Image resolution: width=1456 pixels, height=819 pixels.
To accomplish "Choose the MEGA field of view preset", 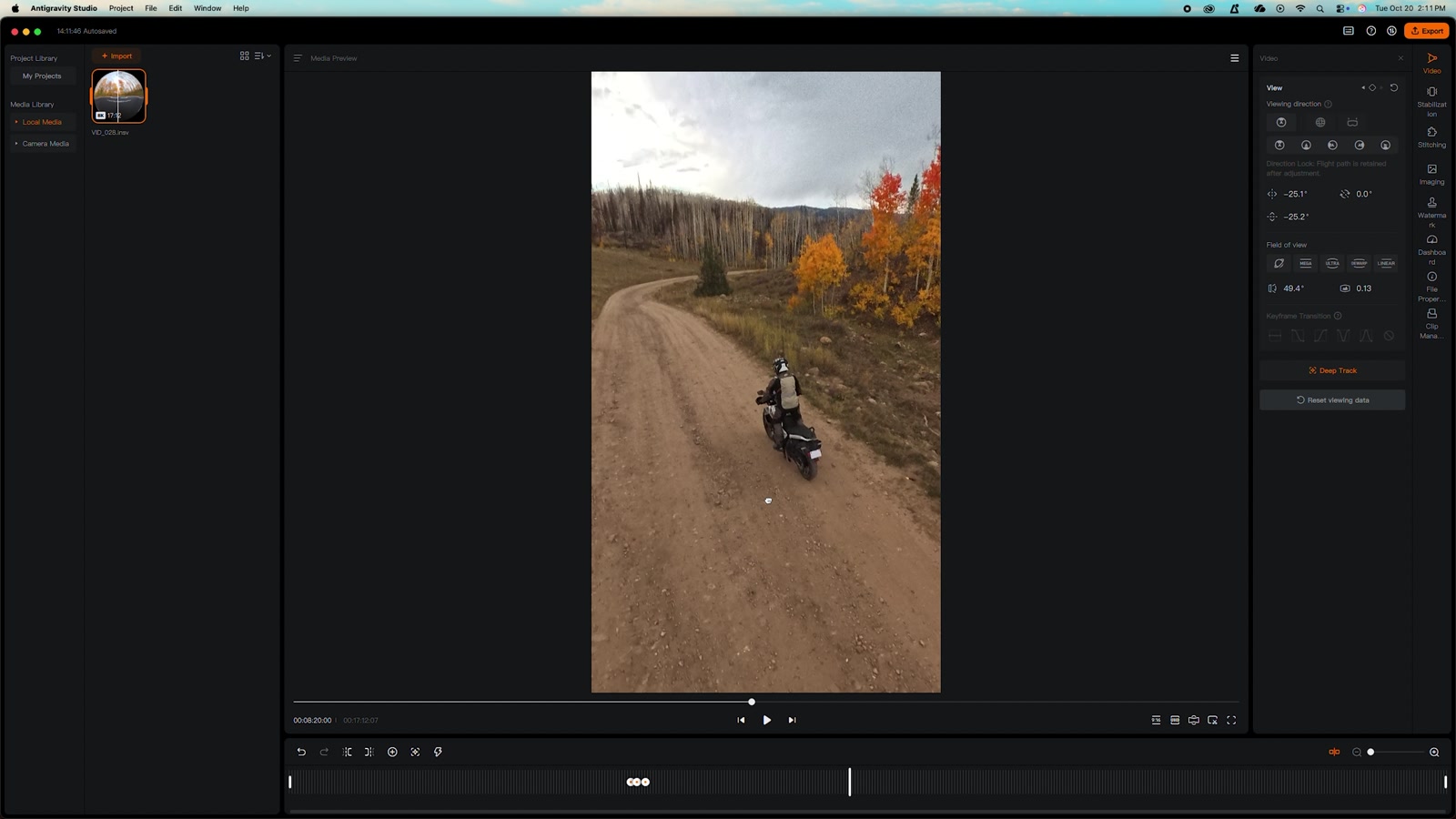I will click(x=1306, y=263).
